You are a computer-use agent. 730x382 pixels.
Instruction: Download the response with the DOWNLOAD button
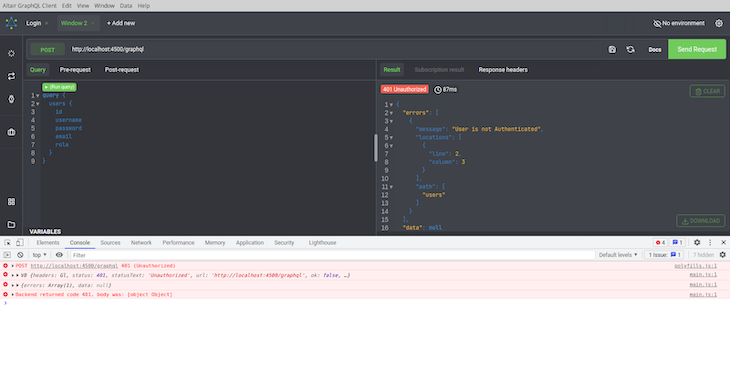pyautogui.click(x=701, y=221)
